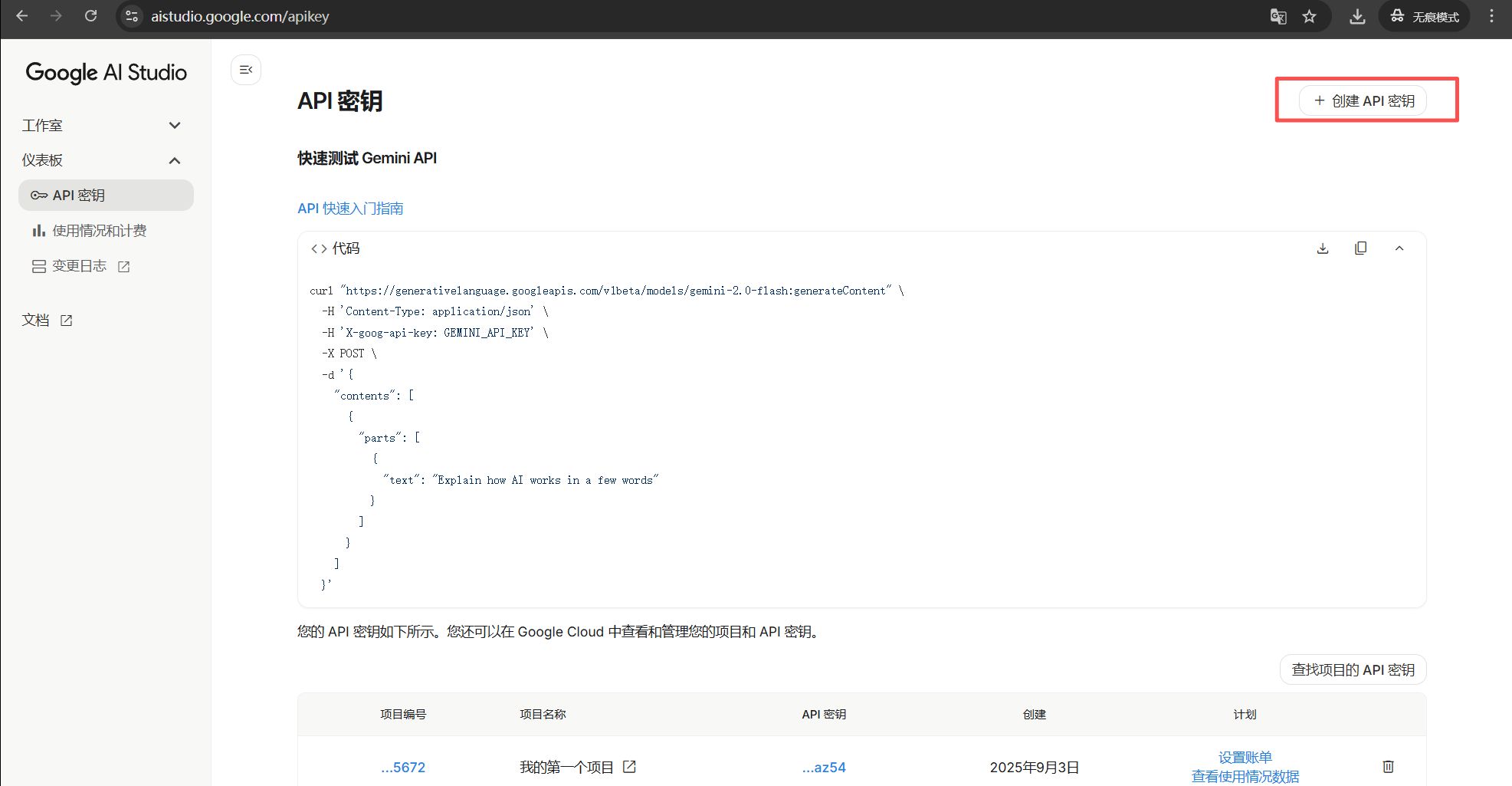Click the 2025年9月3日 date cell
Image resolution: width=1512 pixels, height=786 pixels.
pyautogui.click(x=1035, y=768)
